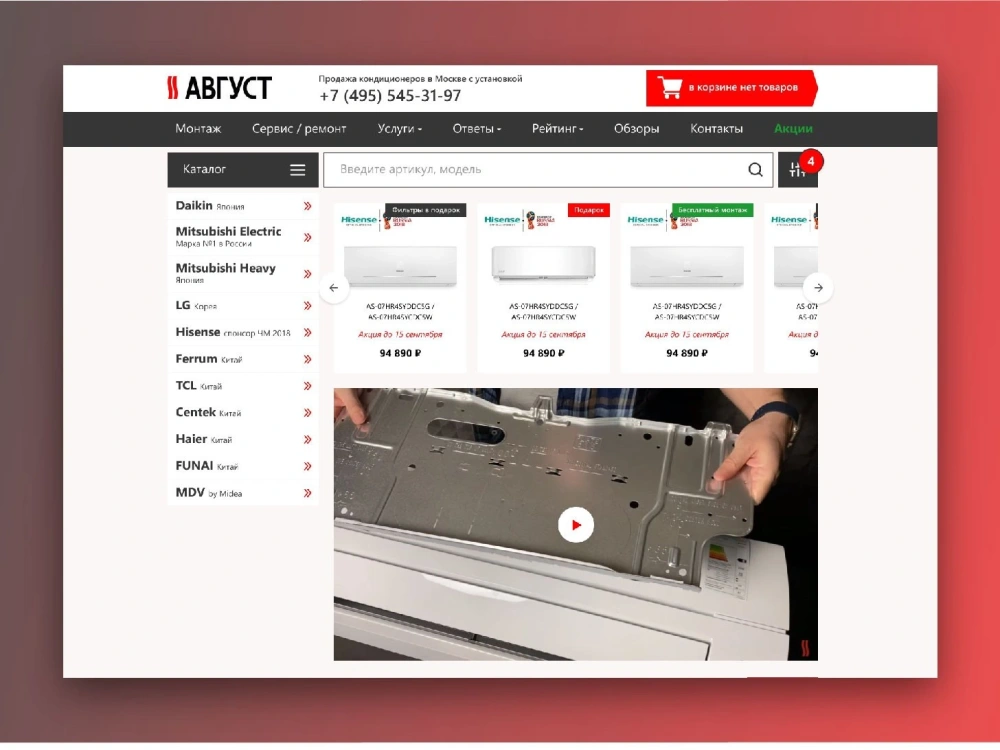The image size is (1000, 750).
Task: Click the red badge showing 4
Action: pos(811,161)
